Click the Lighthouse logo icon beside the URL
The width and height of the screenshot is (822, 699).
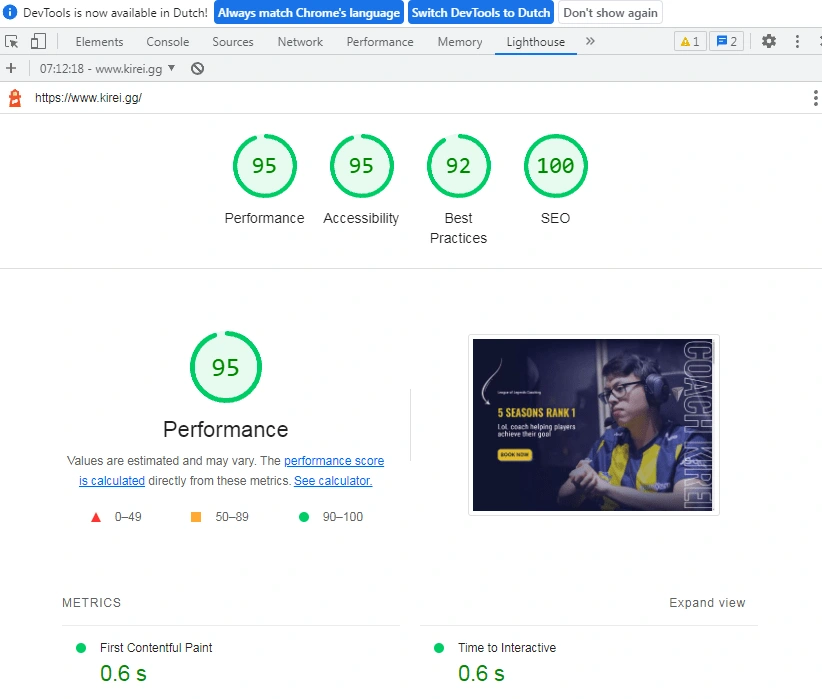click(x=15, y=98)
